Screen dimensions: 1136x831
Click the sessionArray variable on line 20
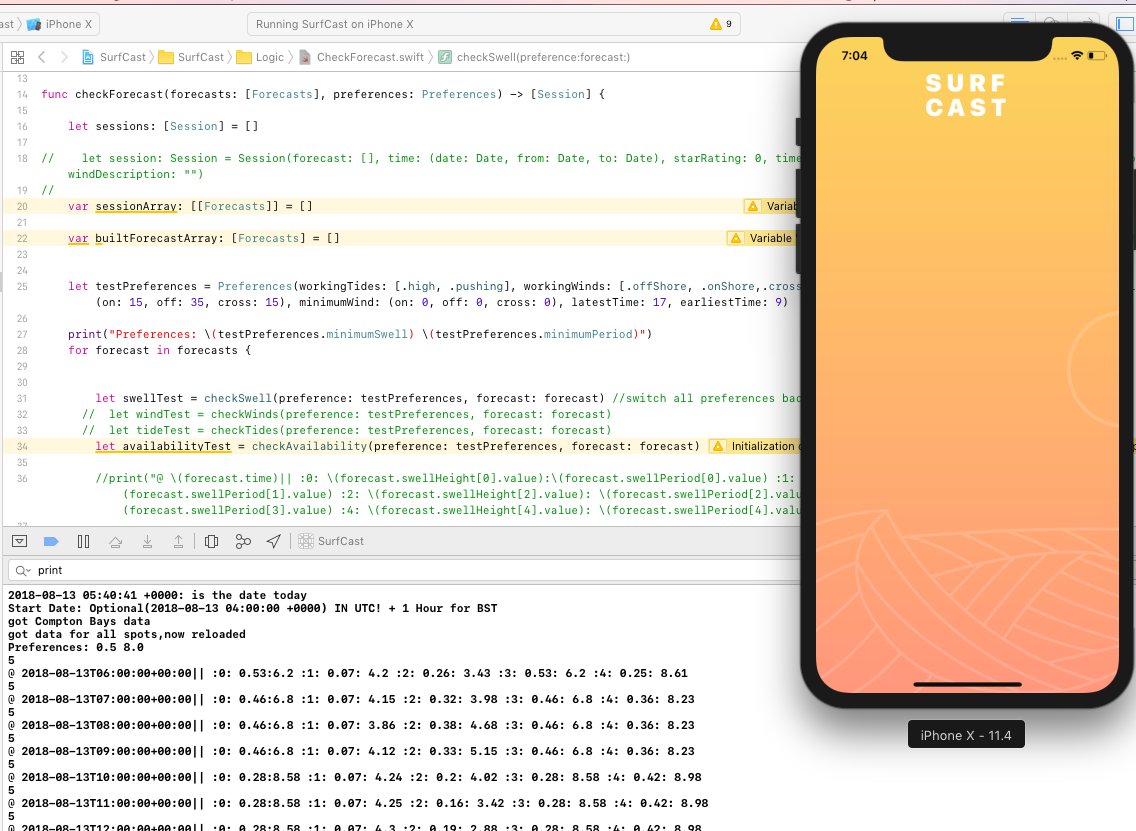pyautogui.click(x=136, y=206)
